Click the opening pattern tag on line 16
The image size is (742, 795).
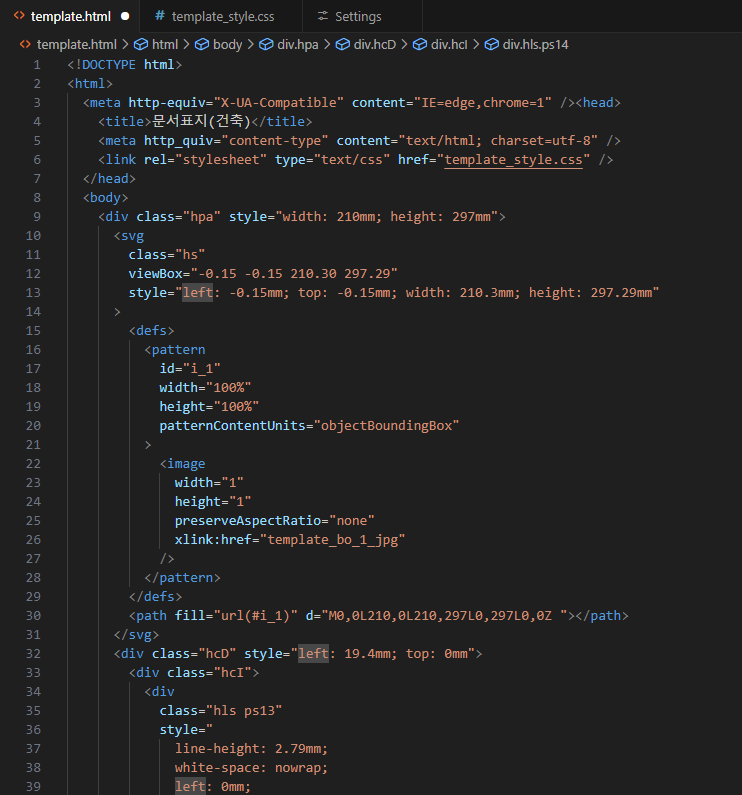coord(174,350)
